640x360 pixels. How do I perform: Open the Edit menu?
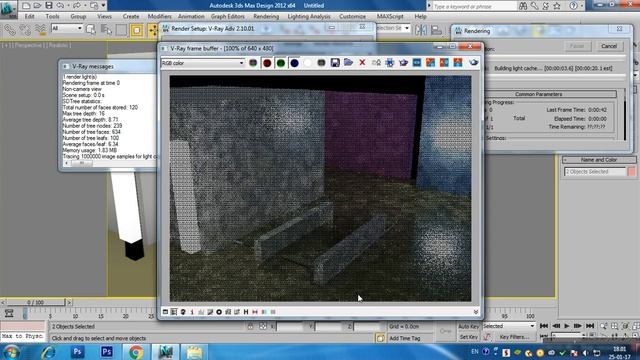coord(29,16)
